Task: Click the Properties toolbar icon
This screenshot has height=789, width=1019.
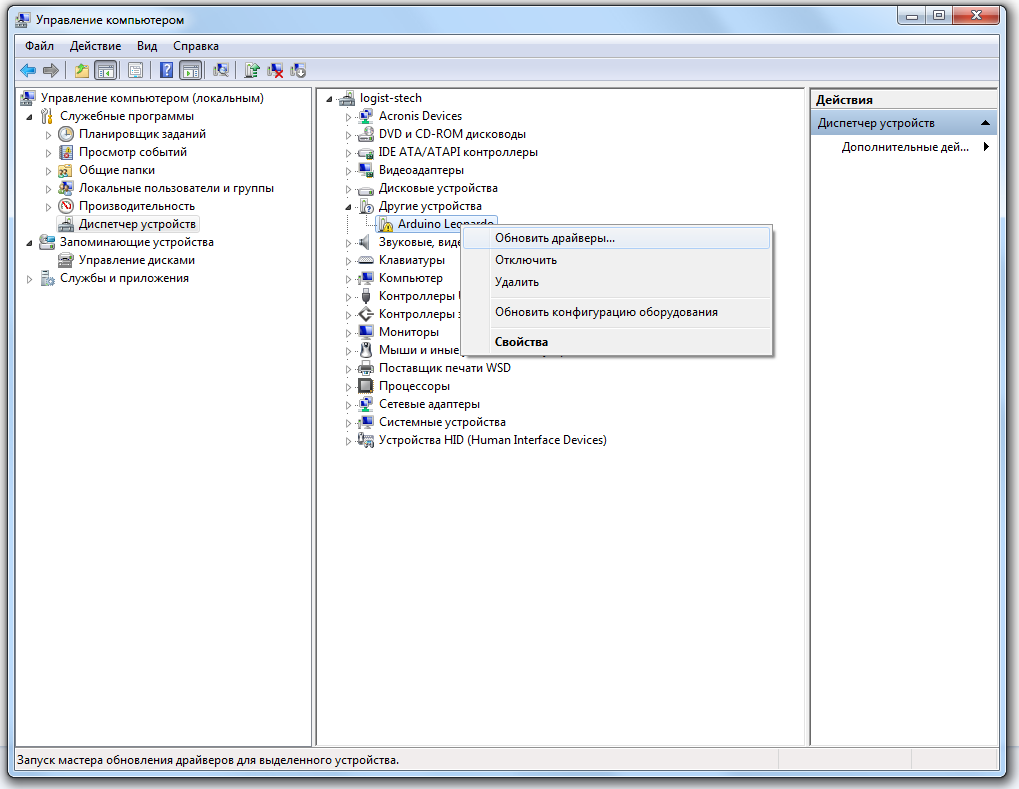Action: click(x=135, y=70)
